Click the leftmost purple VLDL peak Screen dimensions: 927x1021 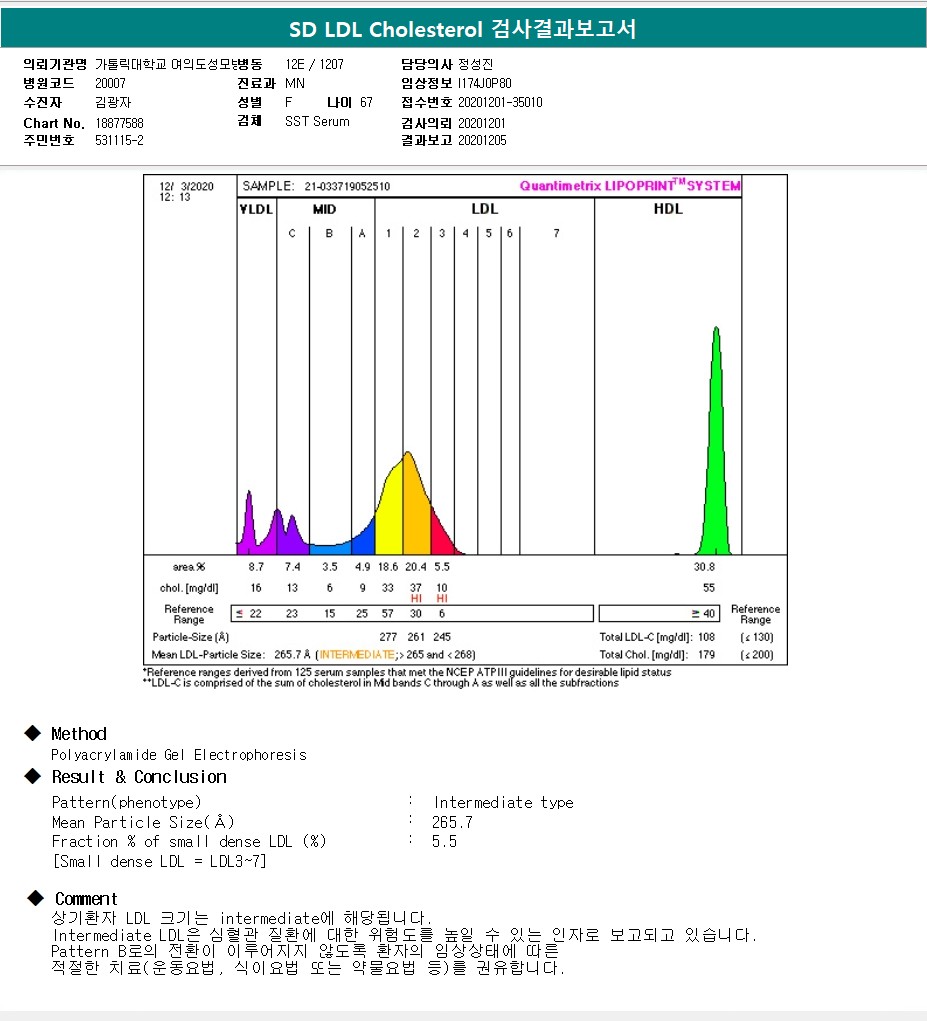[249, 525]
